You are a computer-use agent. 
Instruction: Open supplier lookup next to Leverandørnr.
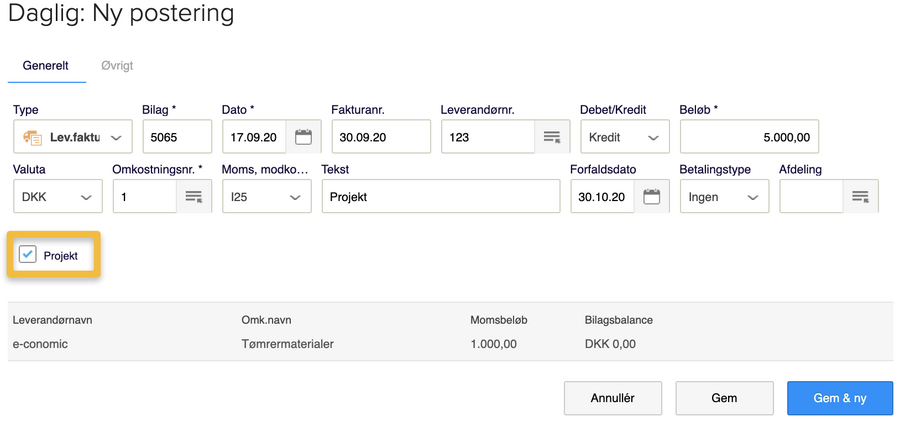551,137
